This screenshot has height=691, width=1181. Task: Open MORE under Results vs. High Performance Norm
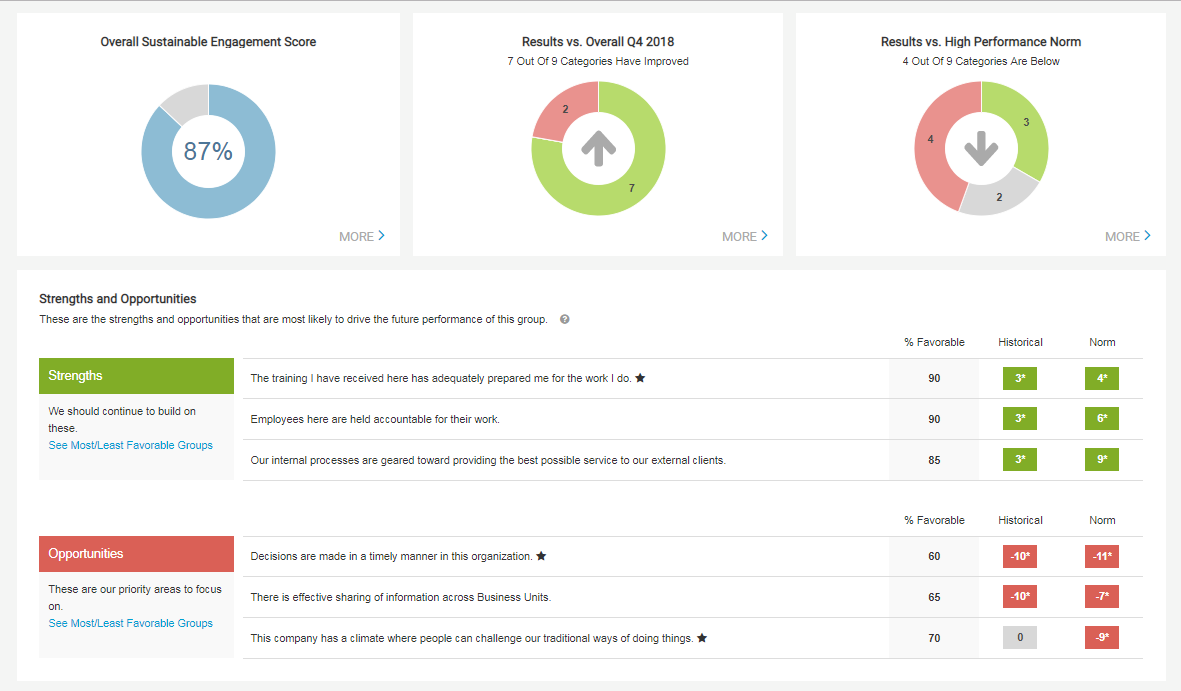tap(1128, 237)
